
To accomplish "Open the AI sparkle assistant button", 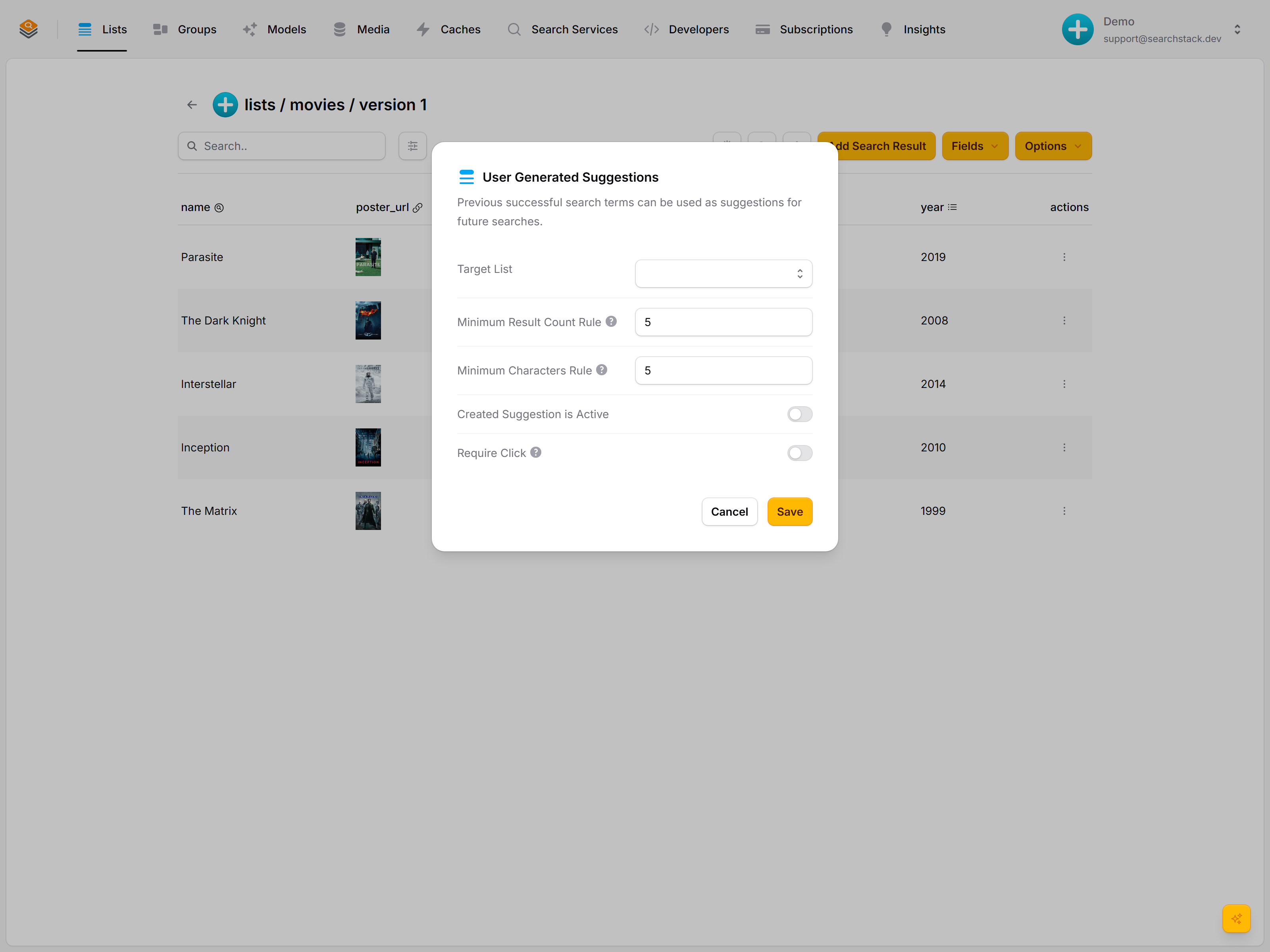I will [1236, 919].
